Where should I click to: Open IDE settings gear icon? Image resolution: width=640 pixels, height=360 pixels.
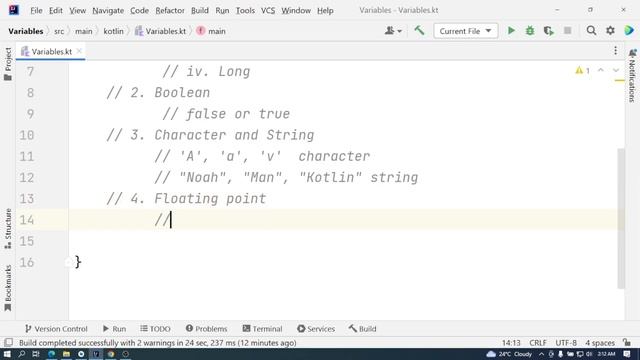coord(610,31)
